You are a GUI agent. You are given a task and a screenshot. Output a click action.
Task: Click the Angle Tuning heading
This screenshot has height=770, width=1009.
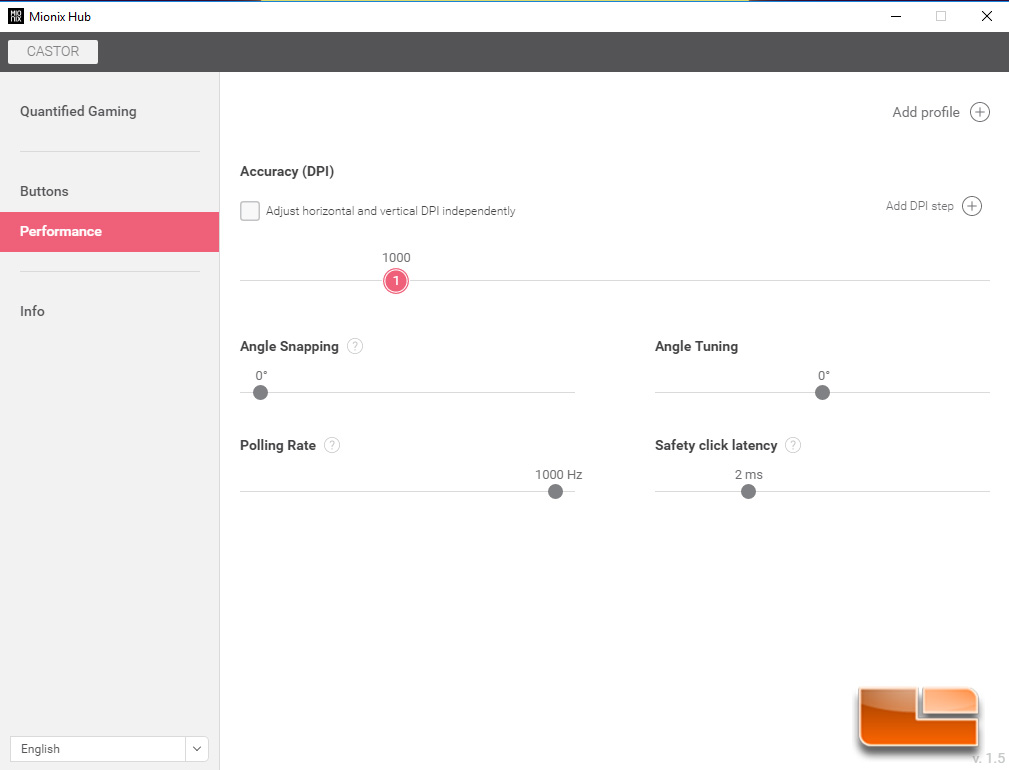pos(696,346)
